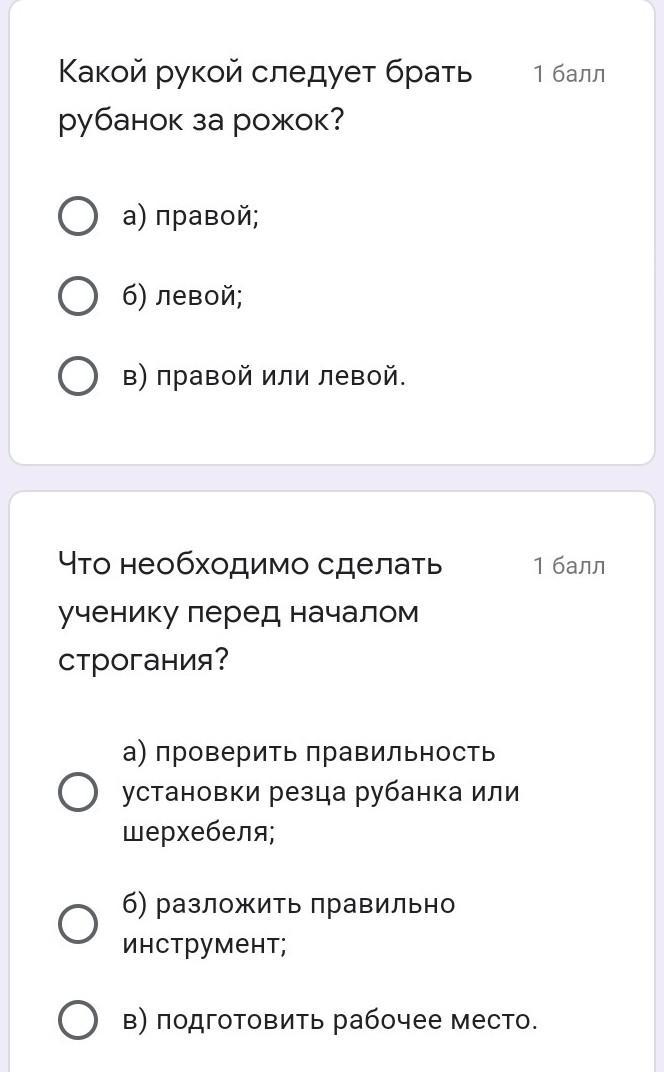Choose radio "в) подготовить рабочее место."

pyautogui.click(x=78, y=1020)
